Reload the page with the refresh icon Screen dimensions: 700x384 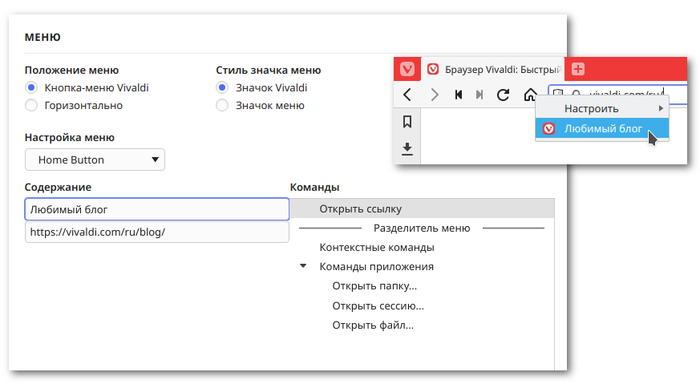pos(503,95)
